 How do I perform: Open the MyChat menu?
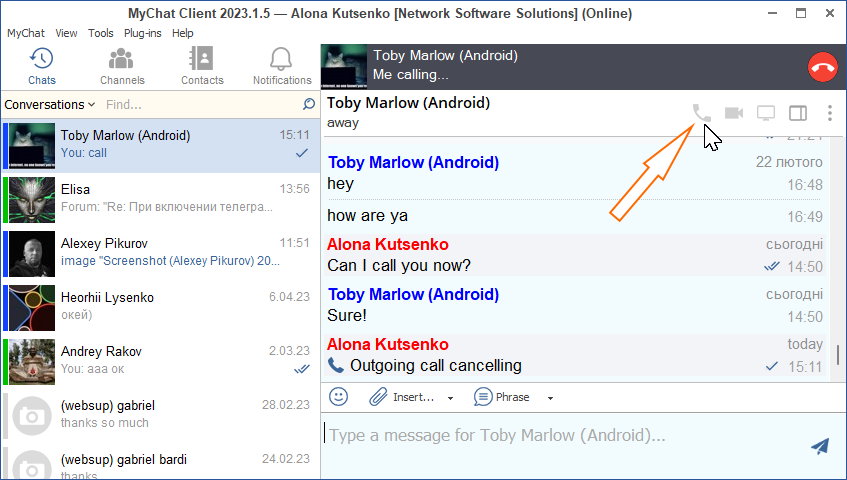[x=25, y=33]
